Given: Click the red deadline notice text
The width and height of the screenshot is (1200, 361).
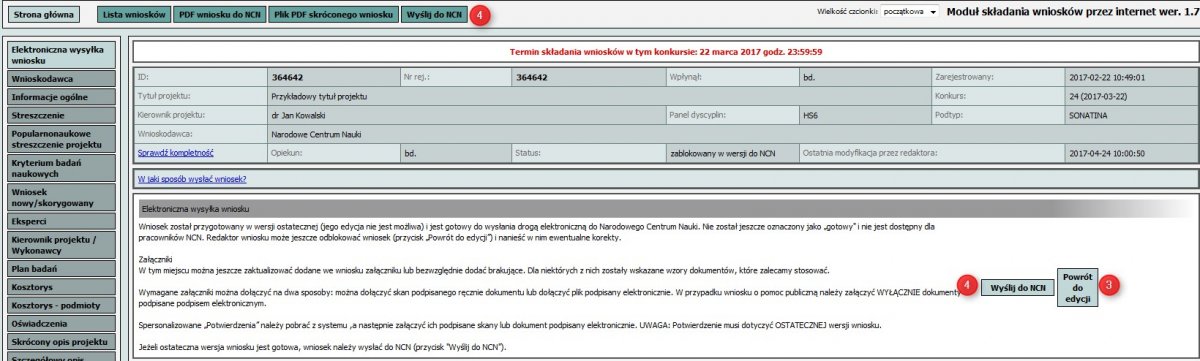Looking at the screenshot, I should [665, 51].
